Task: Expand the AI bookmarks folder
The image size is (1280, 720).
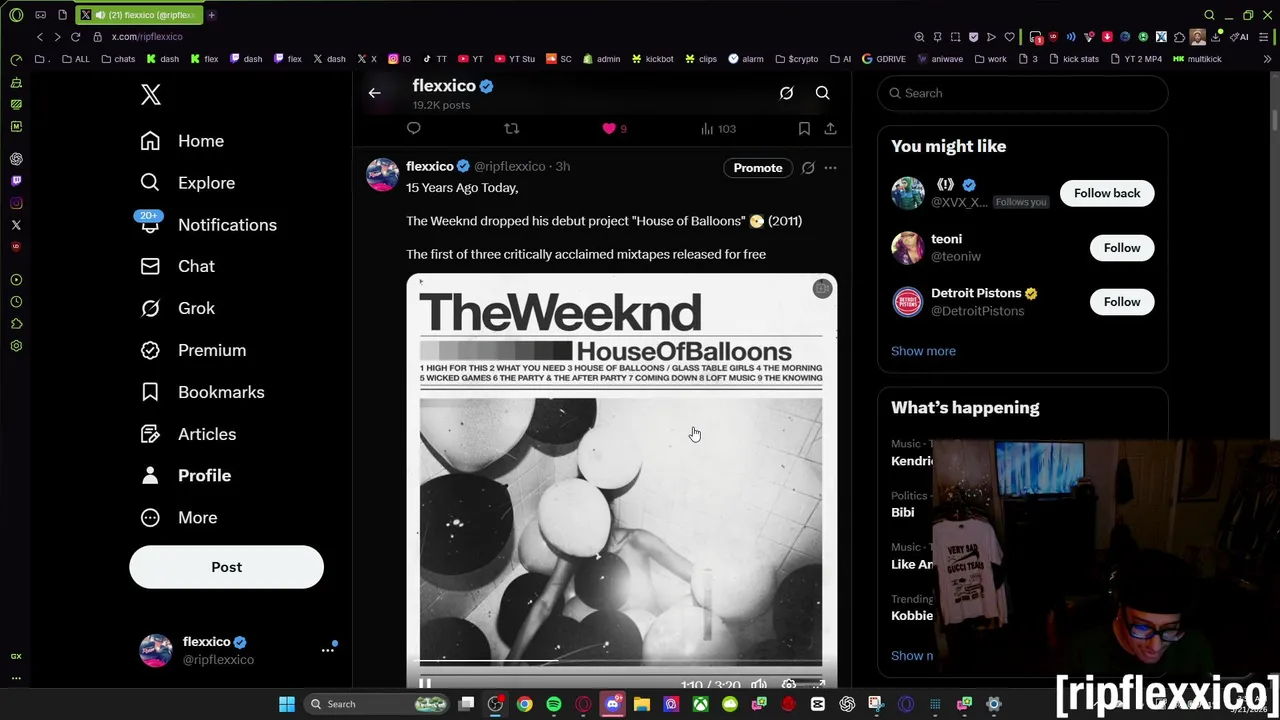Action: click(x=840, y=59)
